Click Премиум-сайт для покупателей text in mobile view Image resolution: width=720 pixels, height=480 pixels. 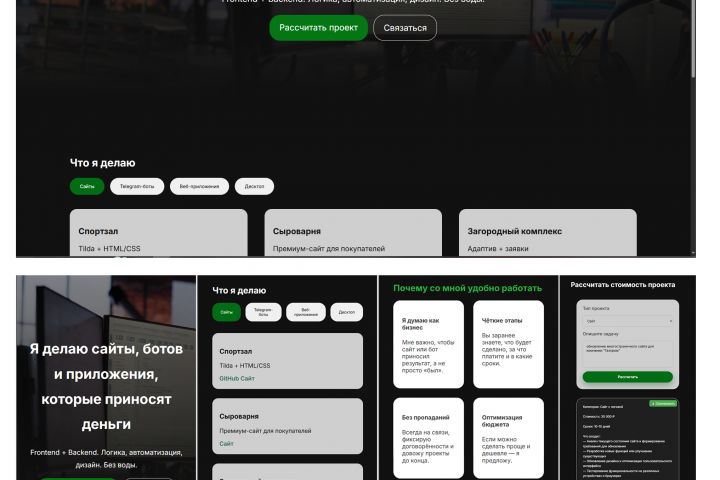pos(265,431)
